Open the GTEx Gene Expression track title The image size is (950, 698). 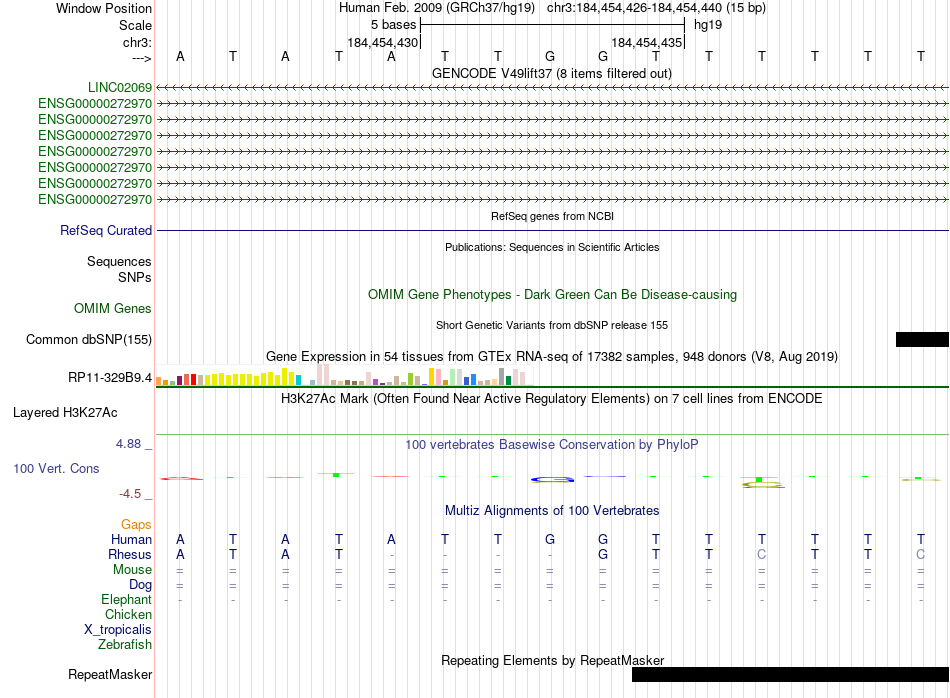pyautogui.click(x=551, y=356)
